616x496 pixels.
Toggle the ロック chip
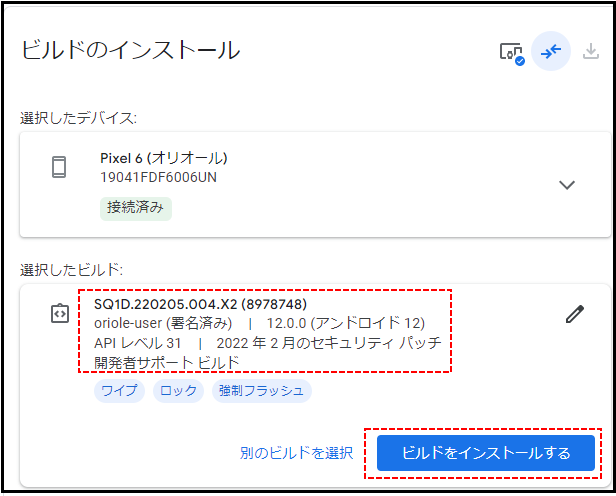178,391
